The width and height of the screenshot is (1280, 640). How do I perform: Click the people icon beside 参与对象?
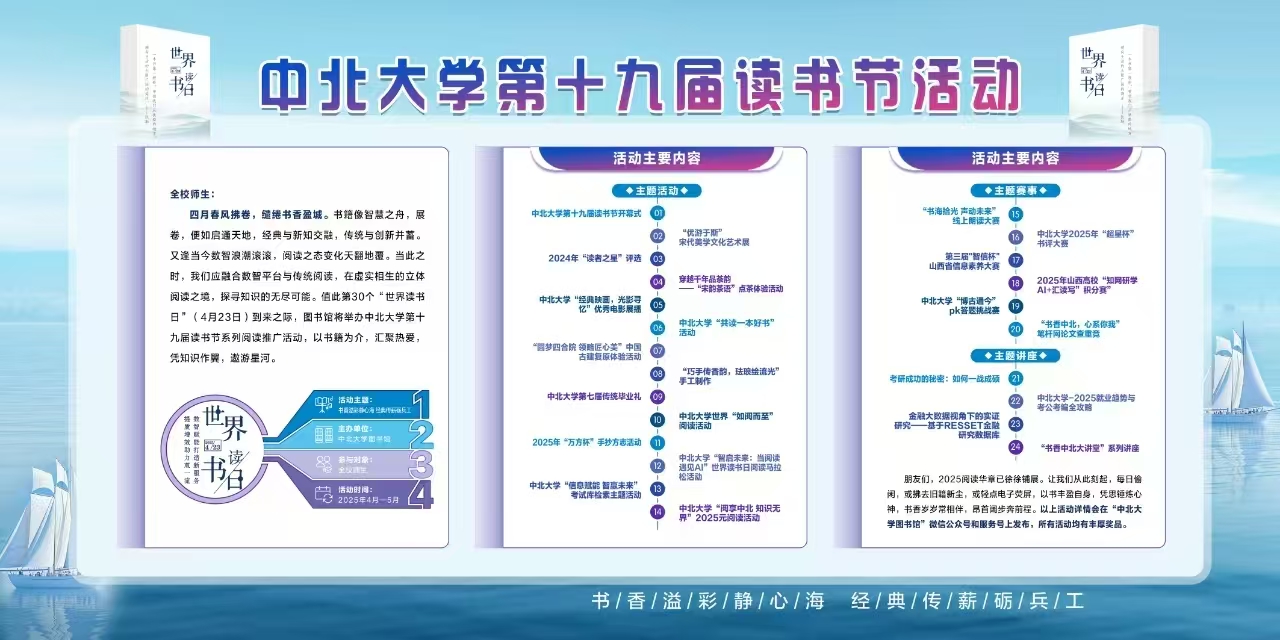tap(323, 464)
